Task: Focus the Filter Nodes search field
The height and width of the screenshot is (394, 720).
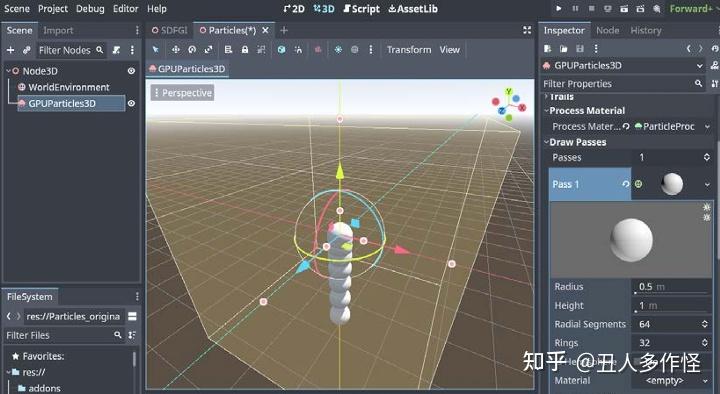Action: point(71,50)
